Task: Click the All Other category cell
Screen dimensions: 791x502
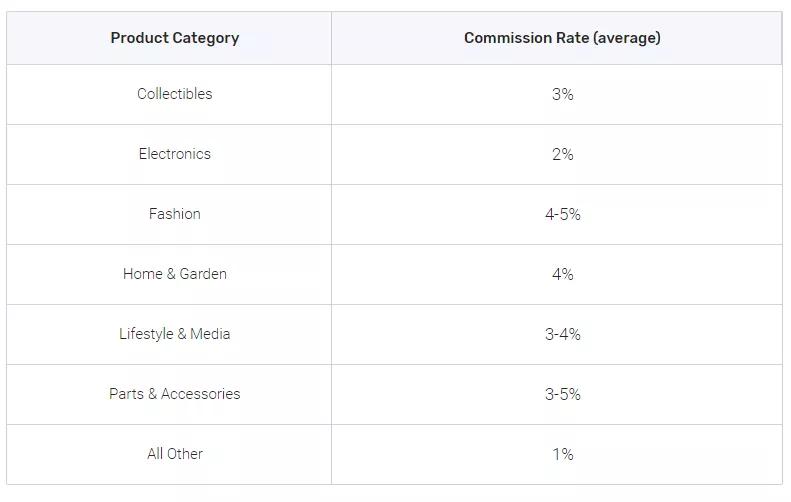Action: (x=175, y=454)
